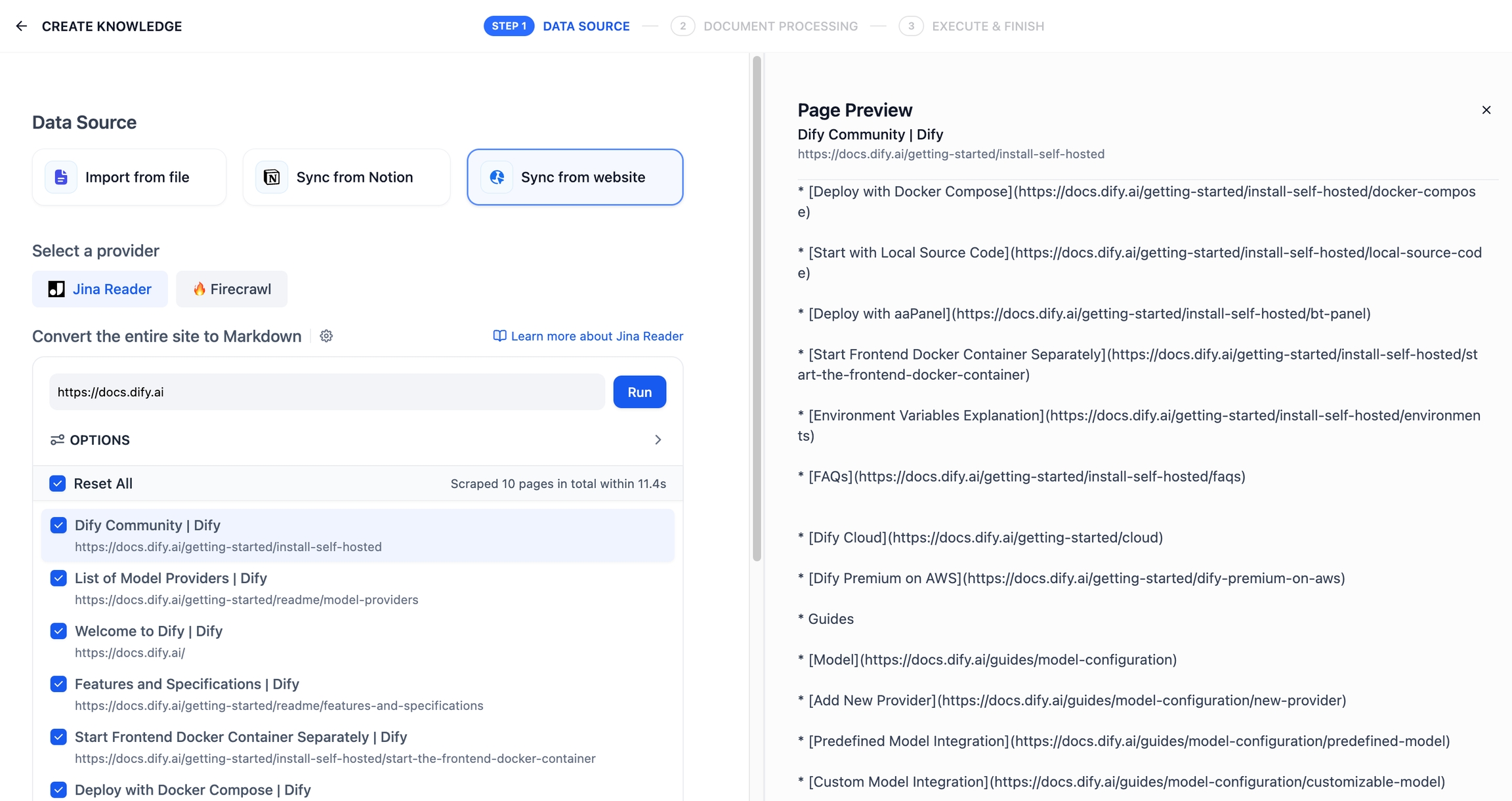Screen dimensions: 1512x801
Task: Close the Page Preview panel
Action: click(x=1486, y=110)
